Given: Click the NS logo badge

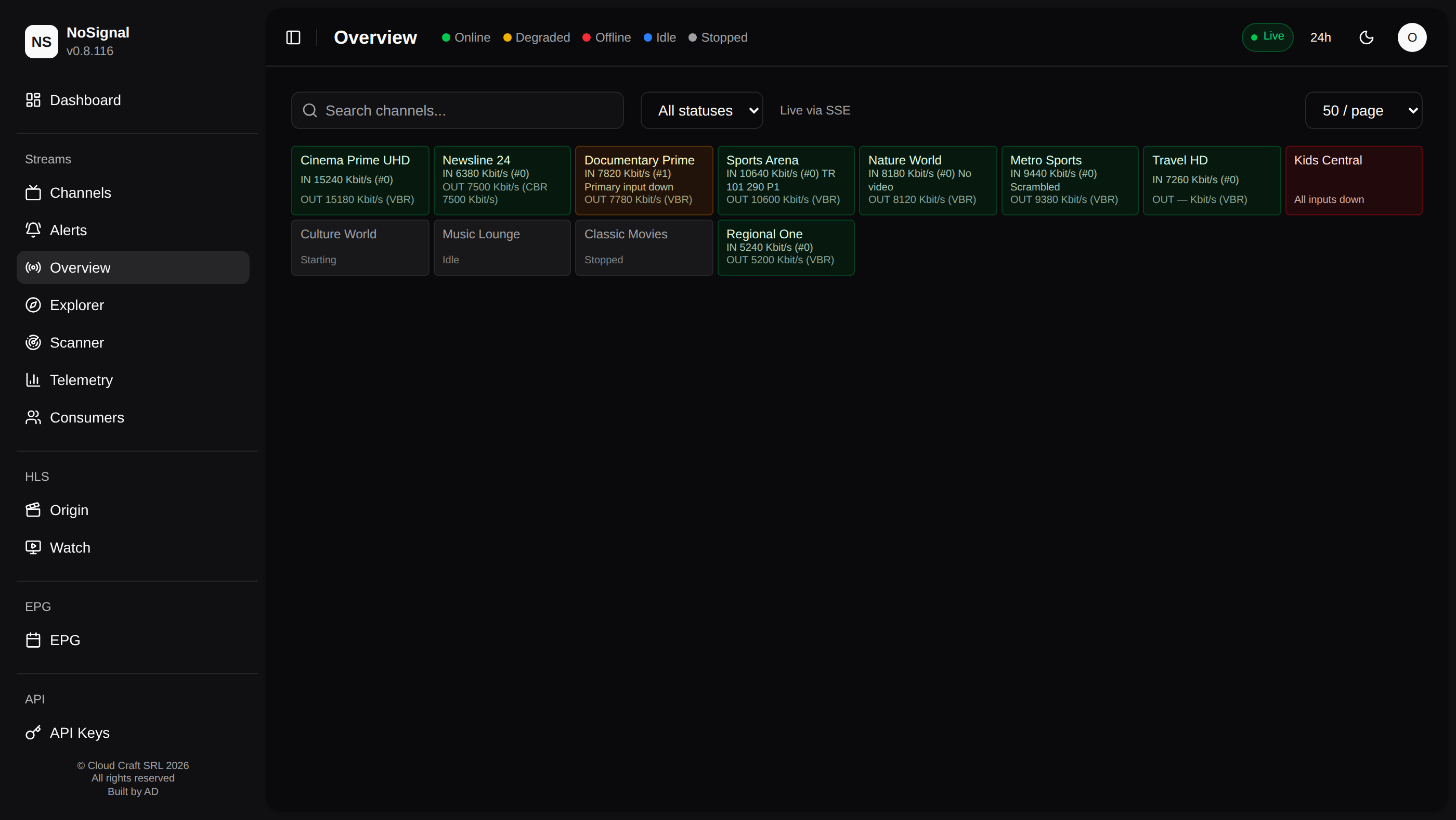Looking at the screenshot, I should [41, 41].
